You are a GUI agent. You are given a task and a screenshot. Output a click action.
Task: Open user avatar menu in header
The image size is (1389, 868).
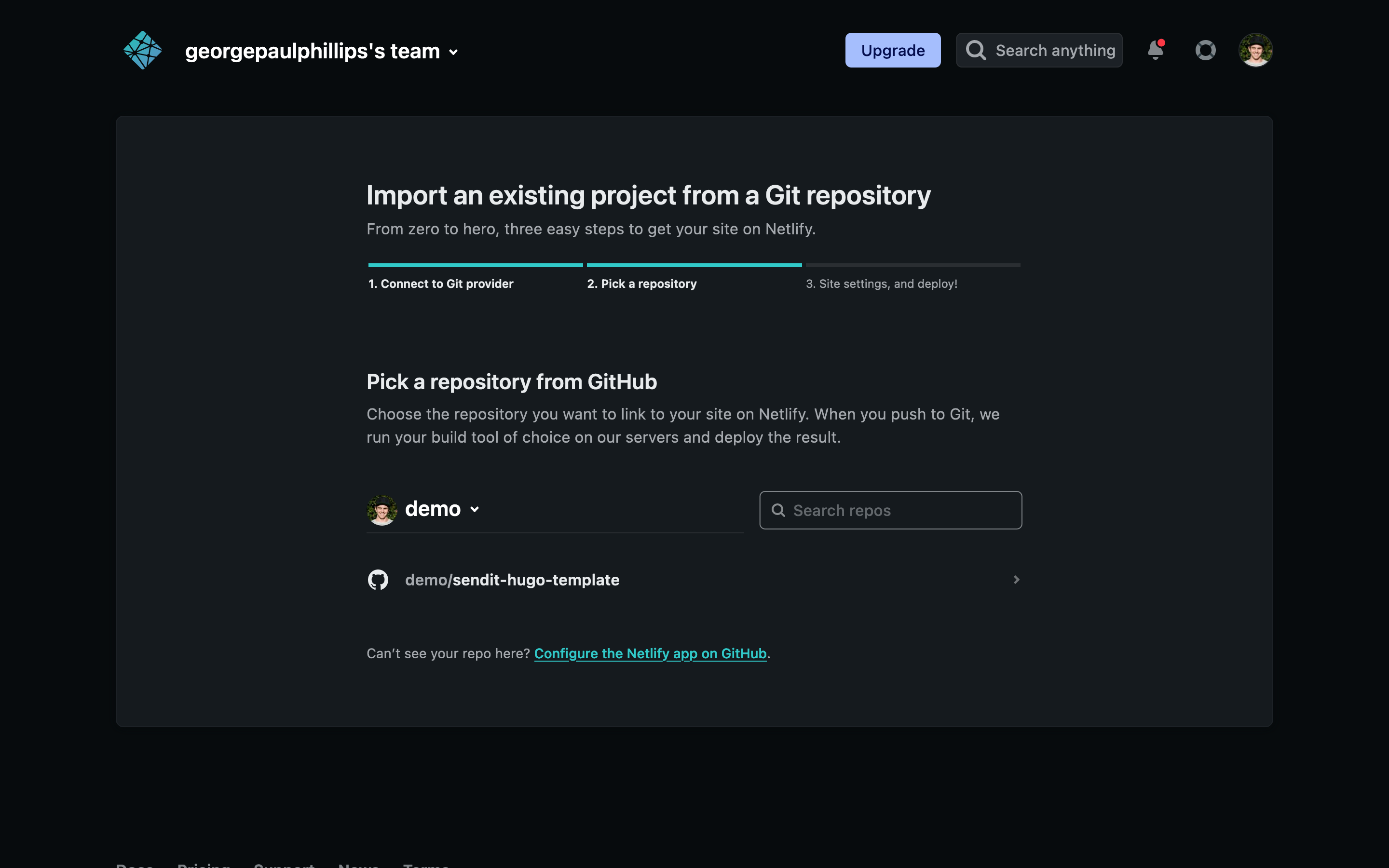(x=1255, y=51)
